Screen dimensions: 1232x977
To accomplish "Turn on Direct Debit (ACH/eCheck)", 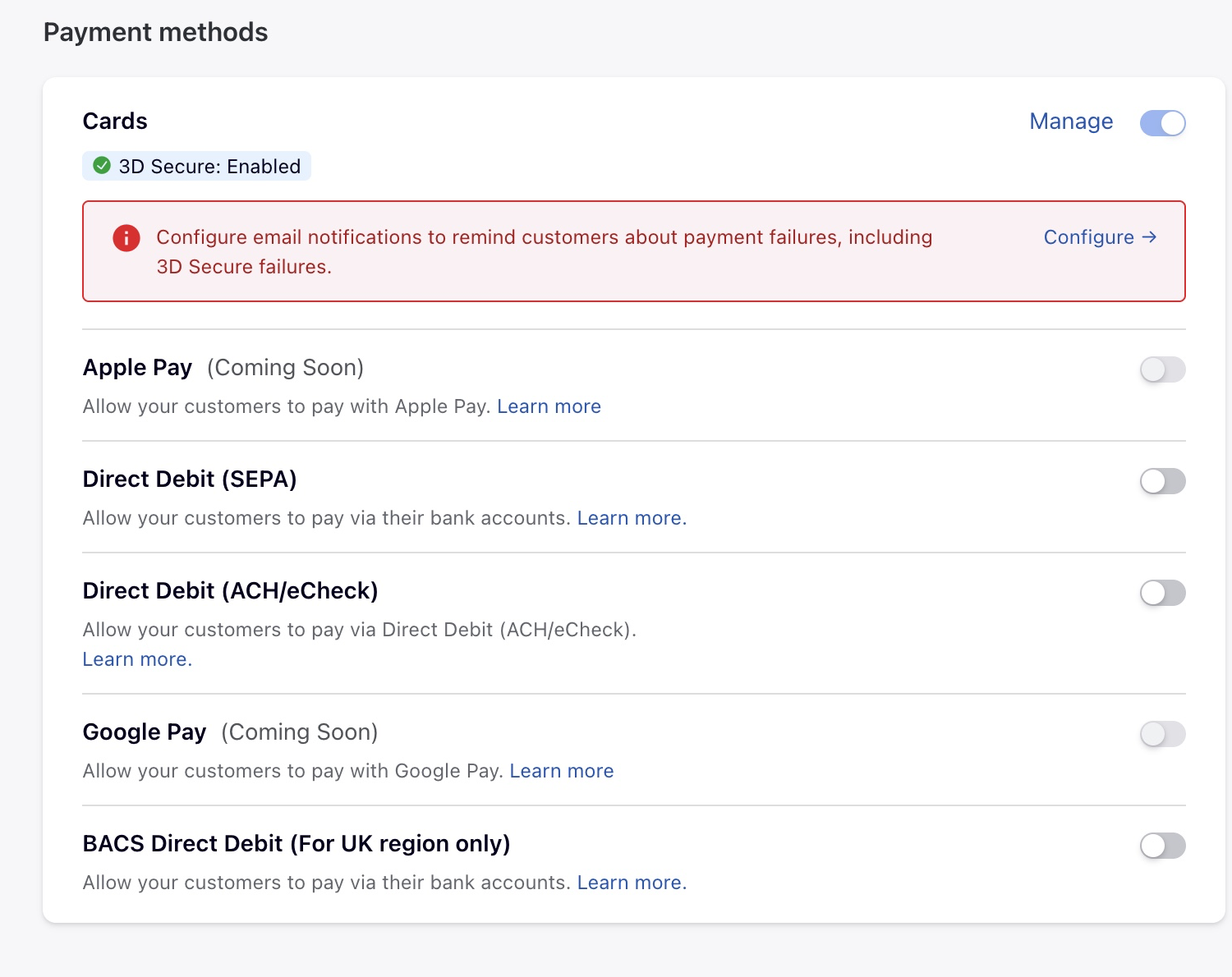I will pyautogui.click(x=1162, y=593).
